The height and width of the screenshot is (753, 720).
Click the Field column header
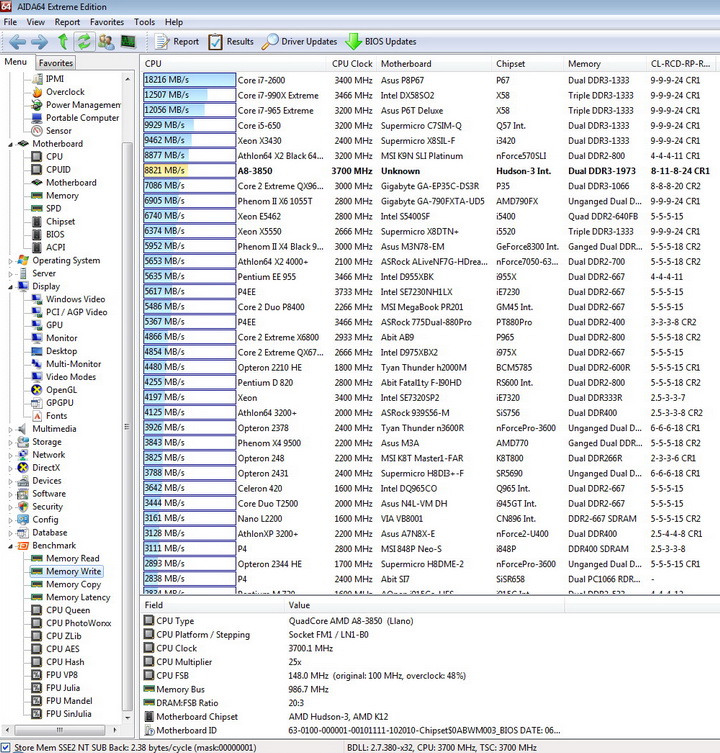(x=212, y=605)
